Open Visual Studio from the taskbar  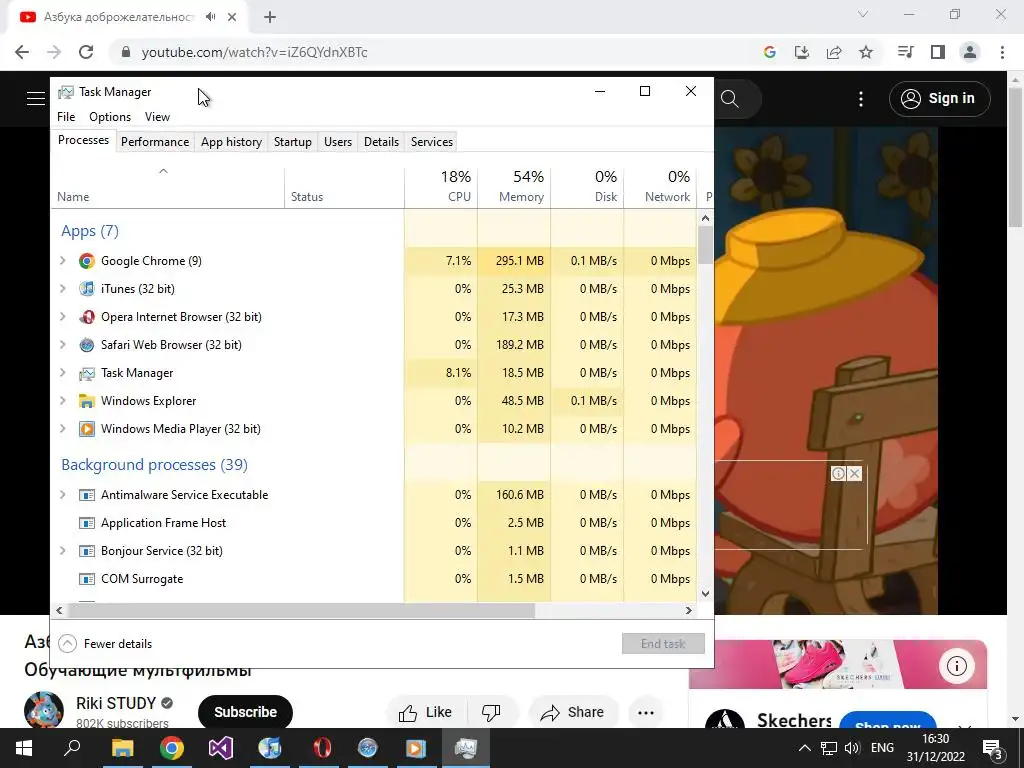[221, 748]
